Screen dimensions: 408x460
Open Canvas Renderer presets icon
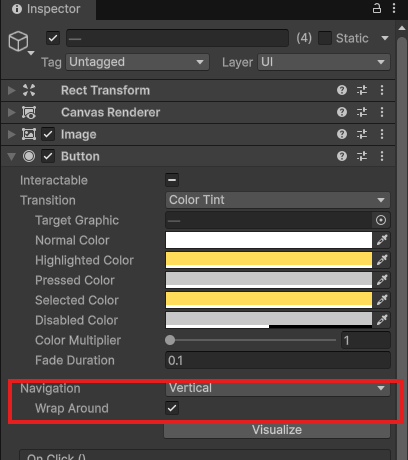coord(362,112)
